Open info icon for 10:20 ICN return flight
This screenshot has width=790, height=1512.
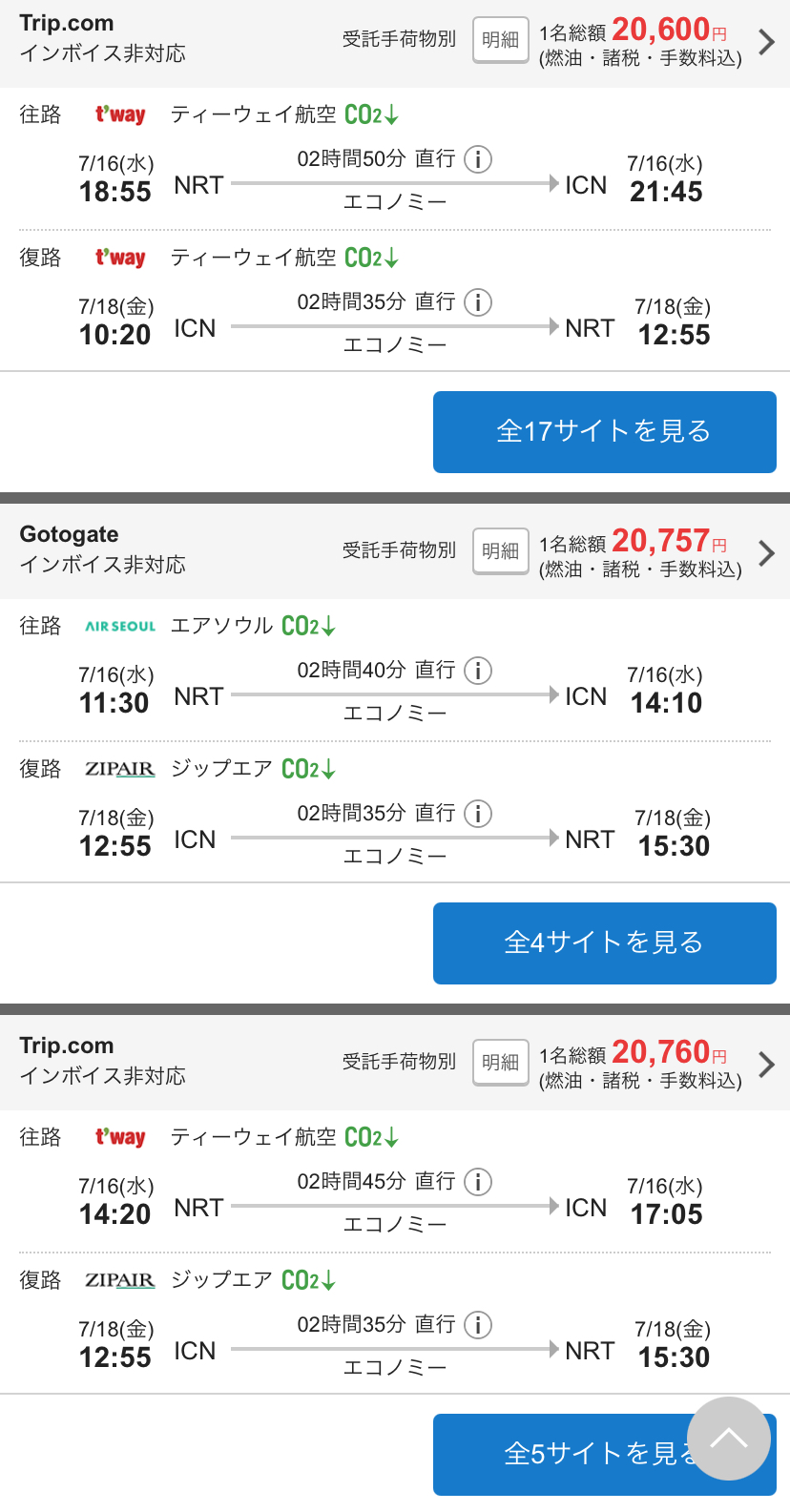[x=478, y=302]
